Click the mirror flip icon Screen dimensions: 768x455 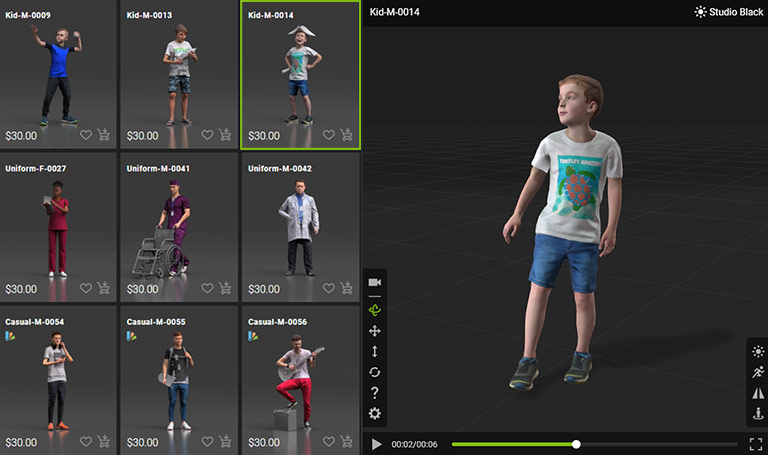coord(757,393)
